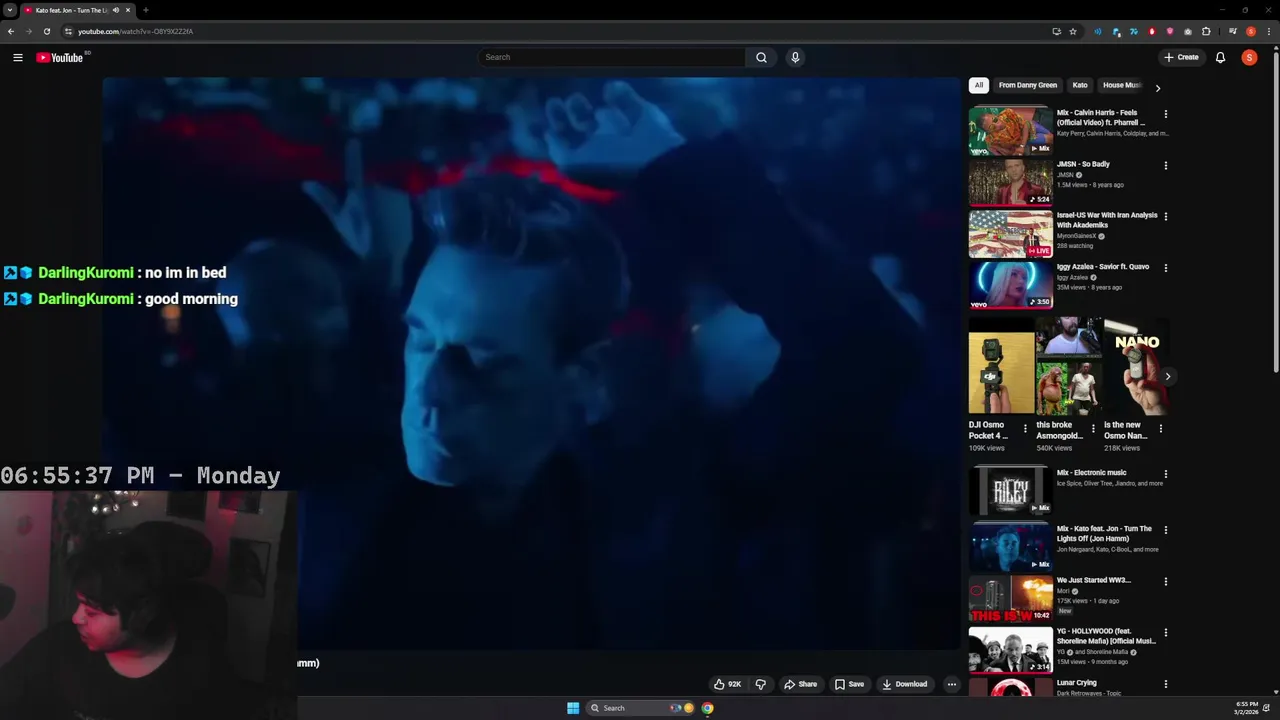Click the blue sound-wave extension icon

(x=1098, y=31)
